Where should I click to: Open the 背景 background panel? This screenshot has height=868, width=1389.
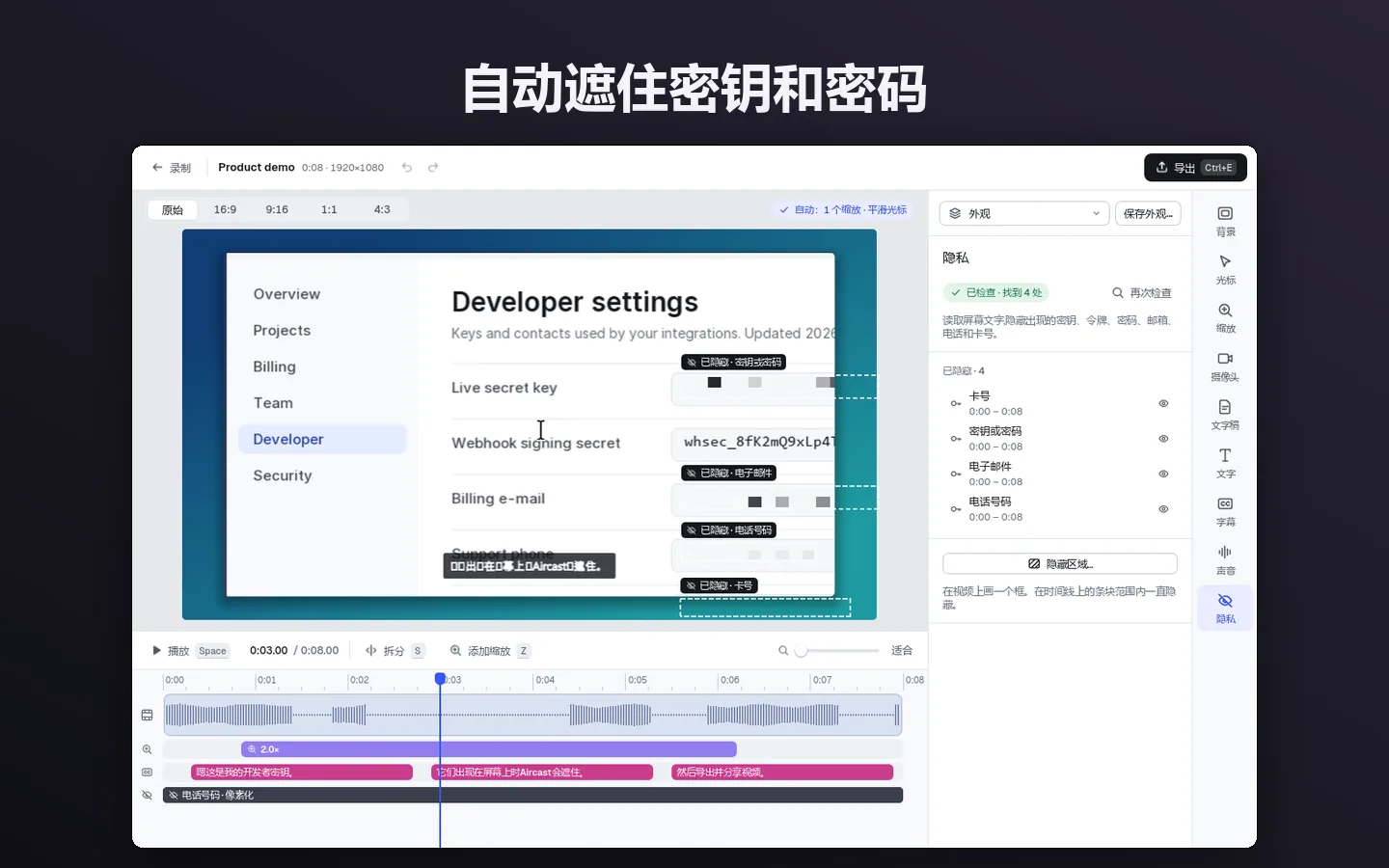coord(1225,221)
